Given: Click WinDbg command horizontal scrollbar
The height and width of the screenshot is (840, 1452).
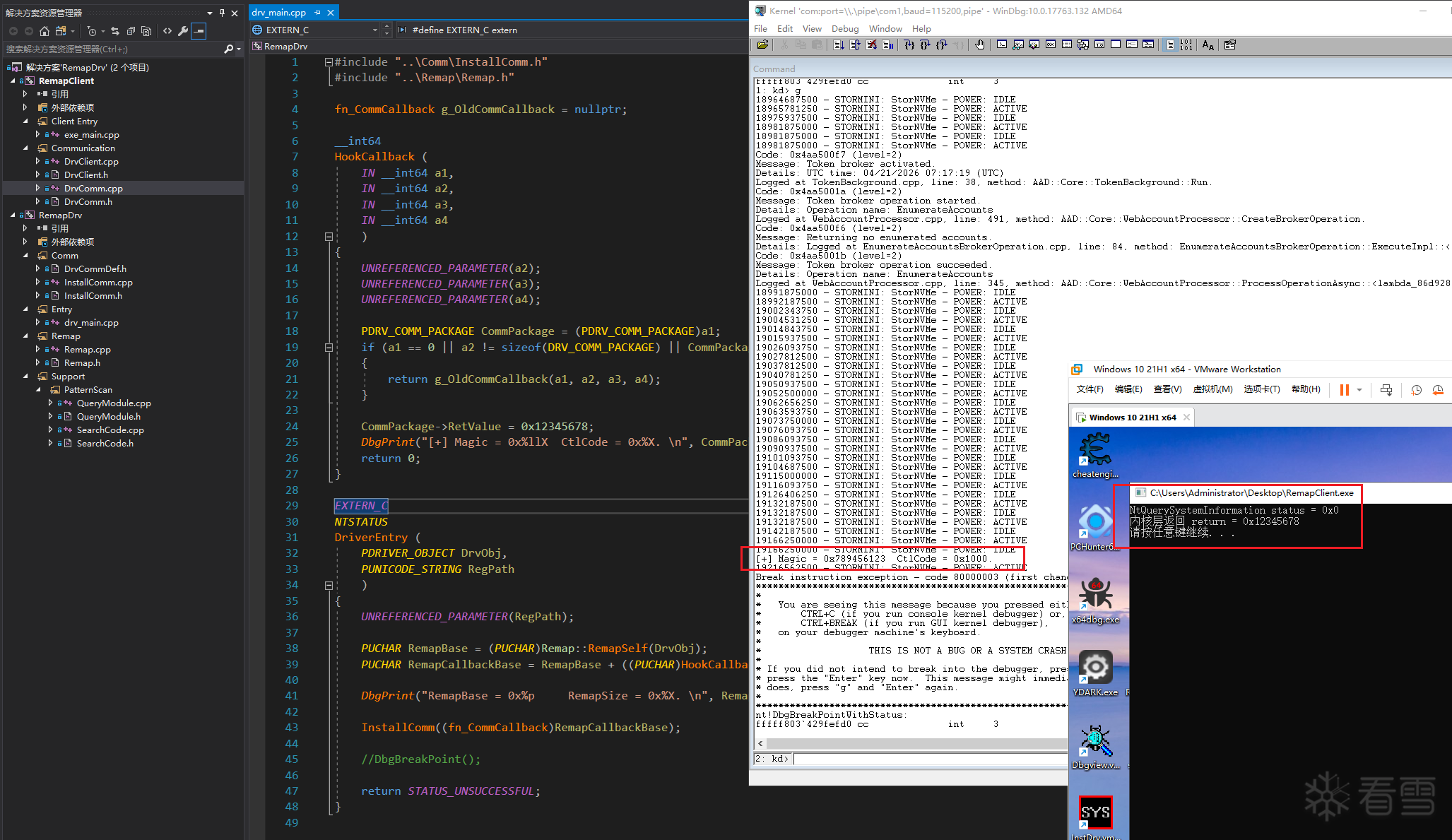Looking at the screenshot, I should tap(911, 743).
